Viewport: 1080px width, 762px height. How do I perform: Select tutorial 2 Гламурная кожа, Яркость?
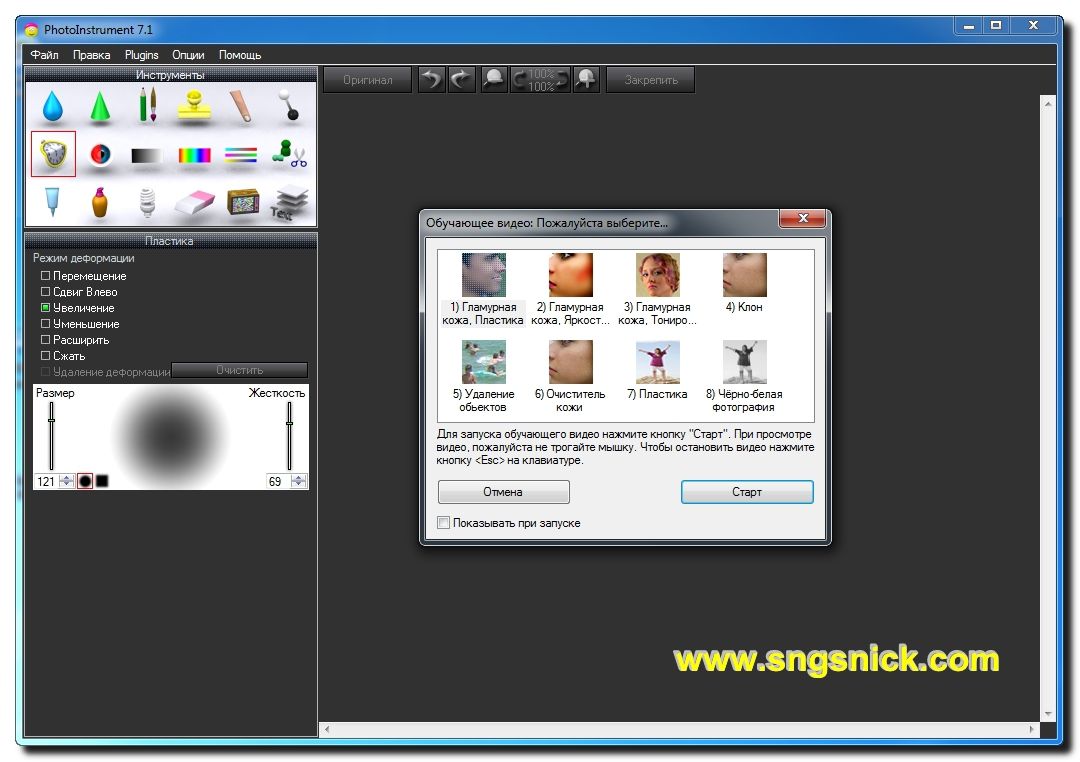pyautogui.click(x=570, y=290)
